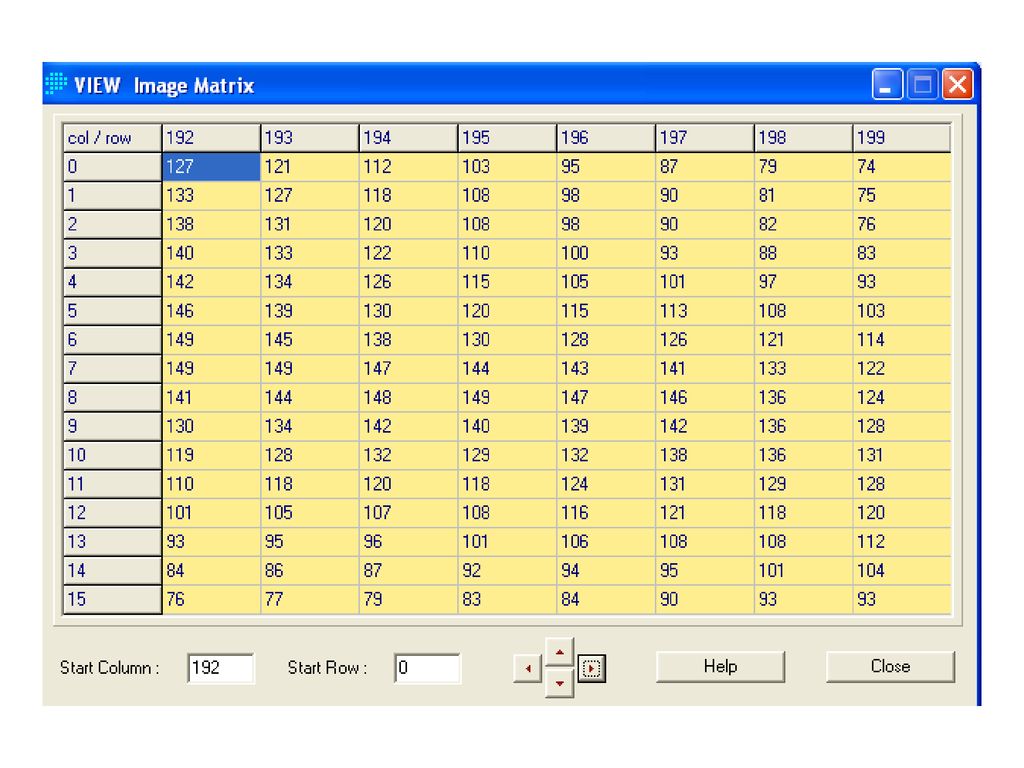Focus the Start Column input field

pos(221,667)
